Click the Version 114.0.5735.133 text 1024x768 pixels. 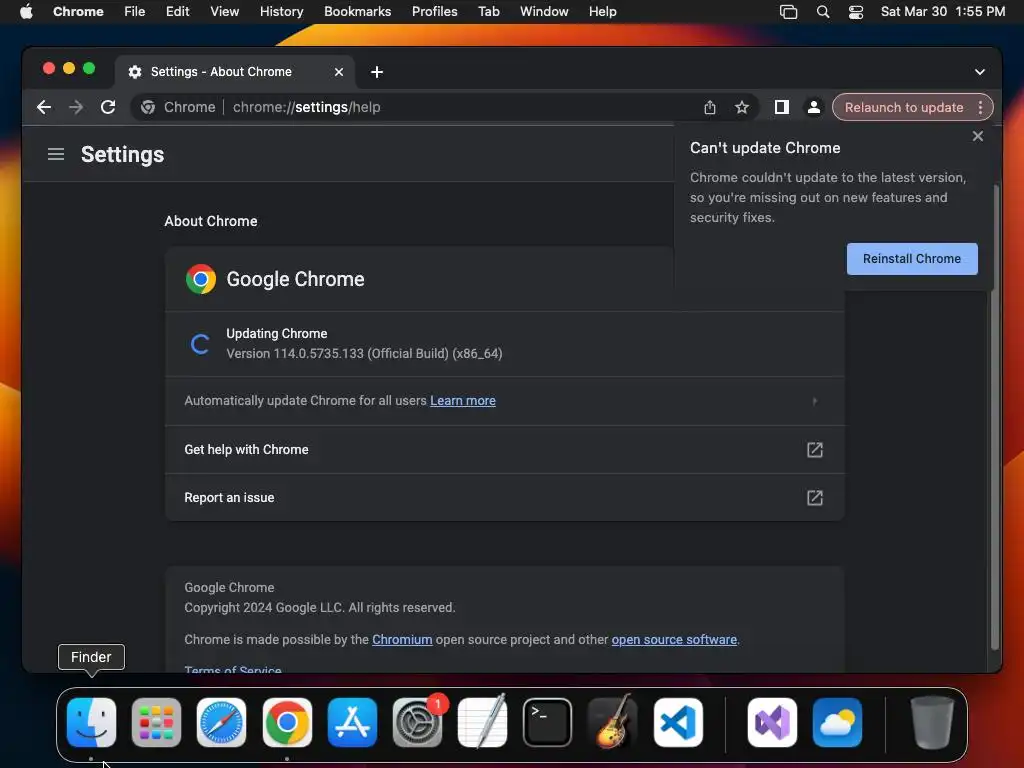(x=364, y=353)
